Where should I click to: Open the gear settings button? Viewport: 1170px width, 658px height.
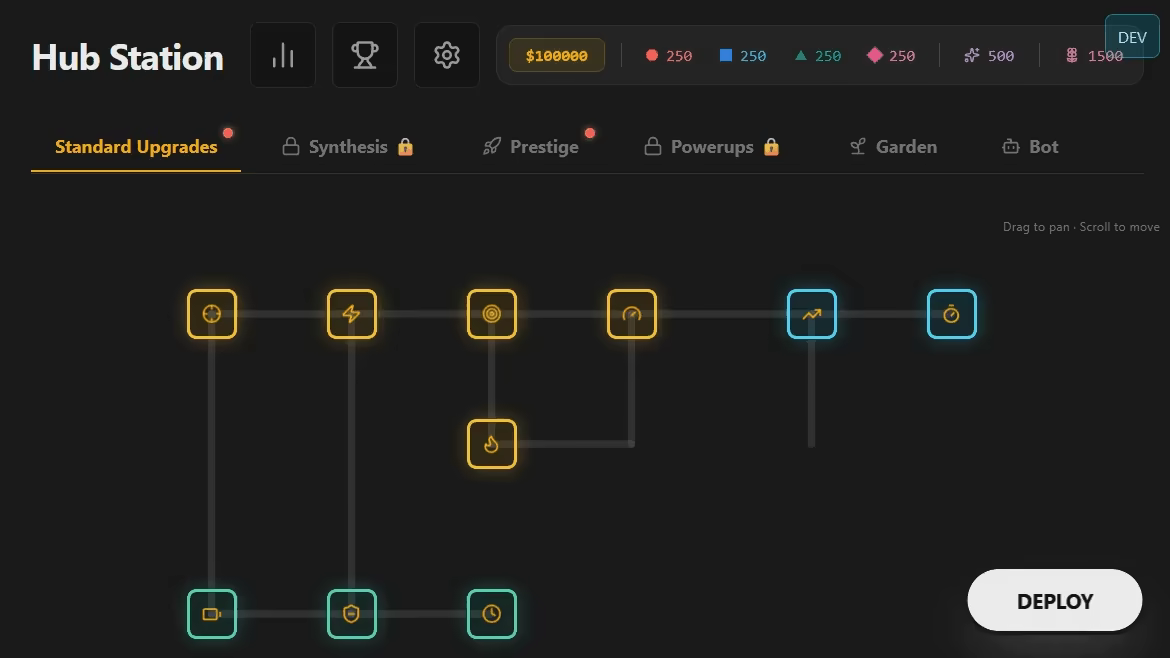447,55
